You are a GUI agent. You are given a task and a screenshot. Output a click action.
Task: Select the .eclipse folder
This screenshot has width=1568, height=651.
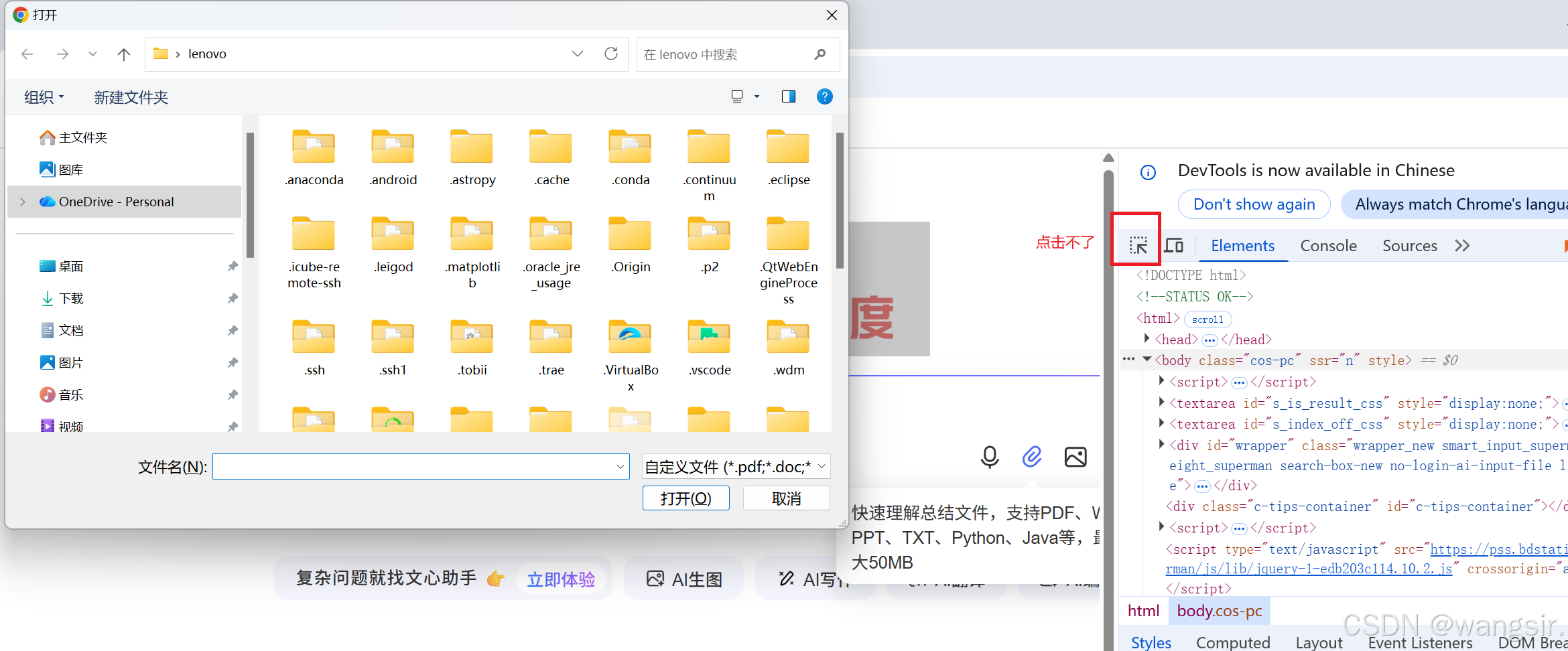pos(789,158)
